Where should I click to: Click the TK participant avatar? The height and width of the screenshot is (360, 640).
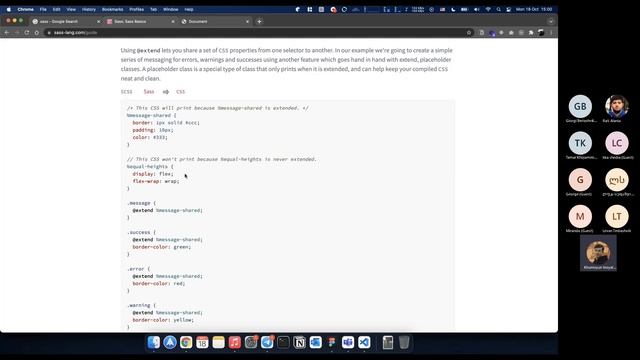580,143
